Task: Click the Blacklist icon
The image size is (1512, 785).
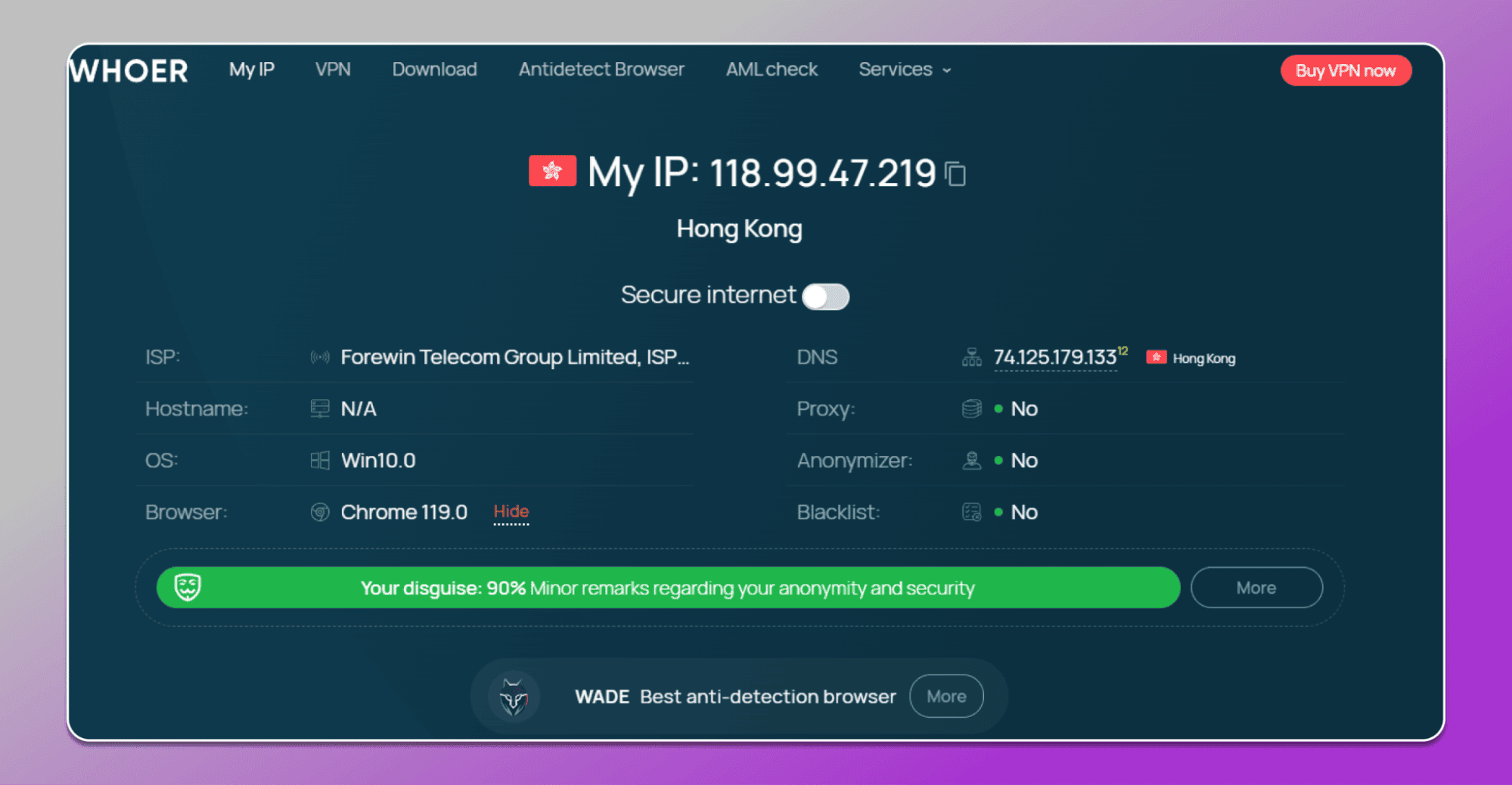Action: click(972, 512)
